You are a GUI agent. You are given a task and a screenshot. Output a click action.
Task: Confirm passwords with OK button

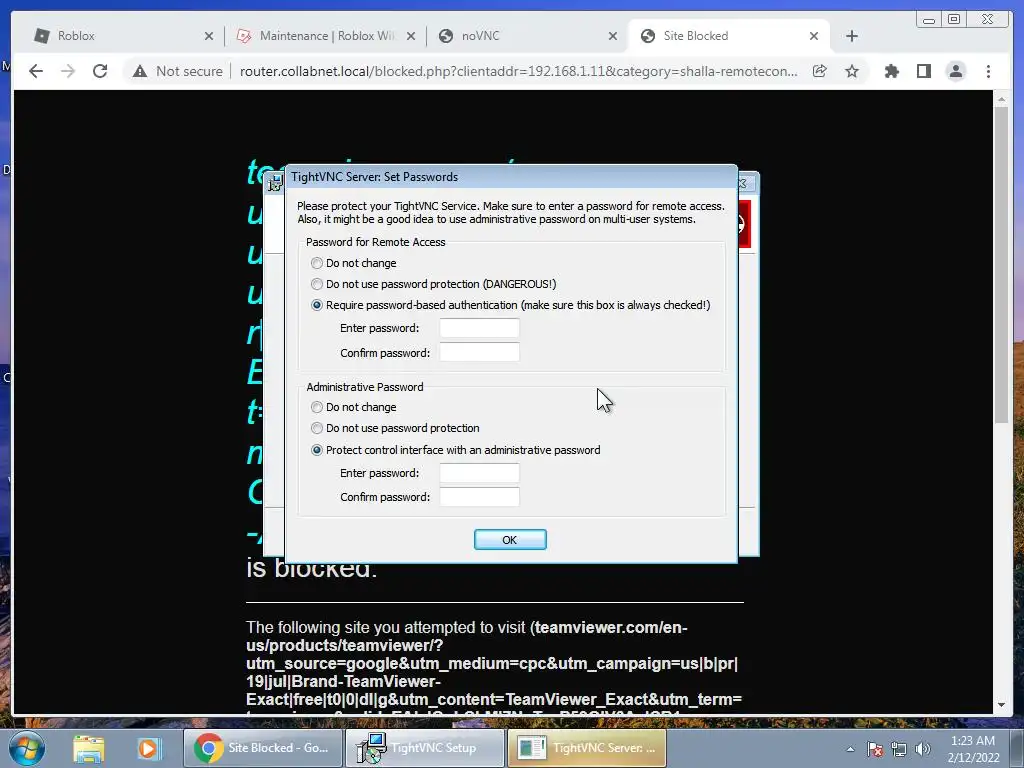[510, 539]
